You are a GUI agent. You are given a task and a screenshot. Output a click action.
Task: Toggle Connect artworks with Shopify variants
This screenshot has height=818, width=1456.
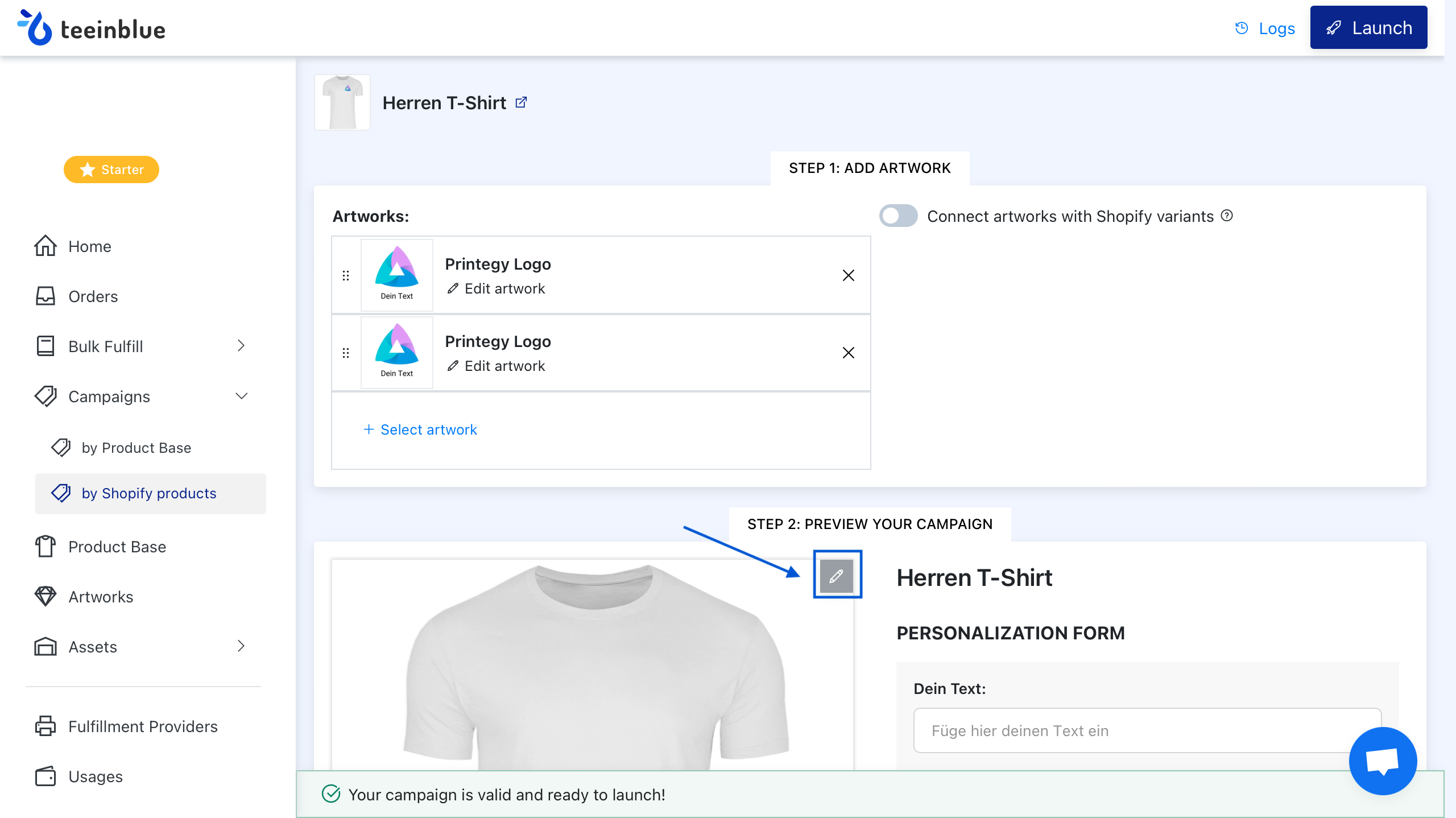(x=899, y=216)
